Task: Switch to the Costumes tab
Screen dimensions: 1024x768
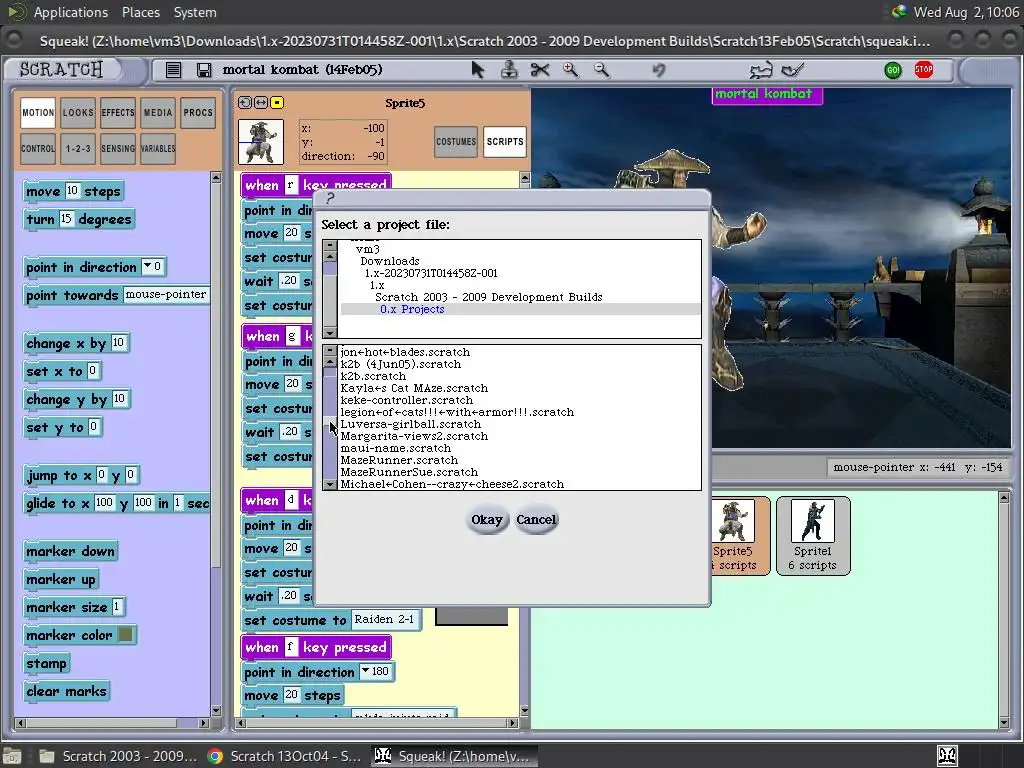Action: point(456,142)
